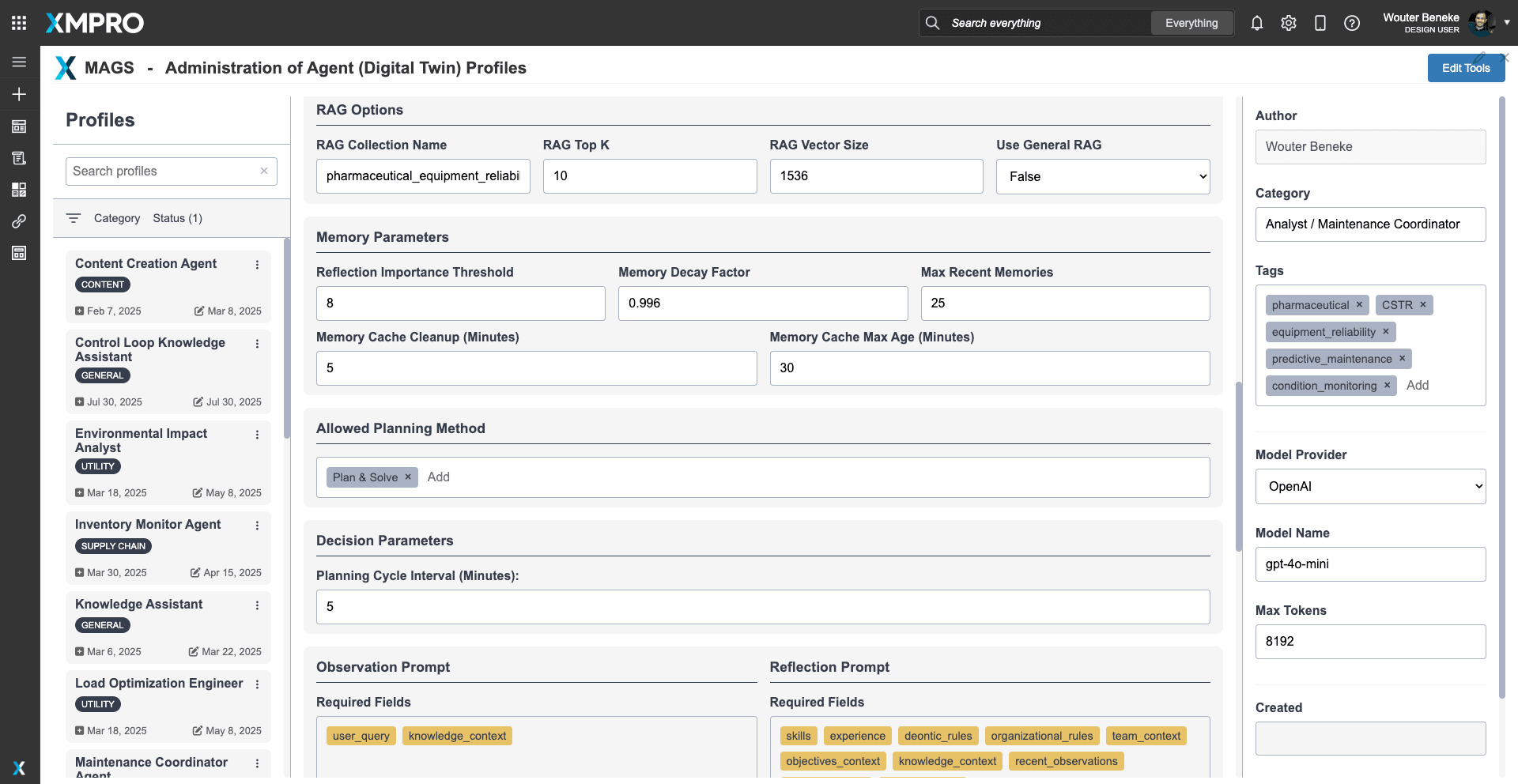Toggle the hamburger menu in left sidebar
The width and height of the screenshot is (1518, 784).
click(19, 62)
